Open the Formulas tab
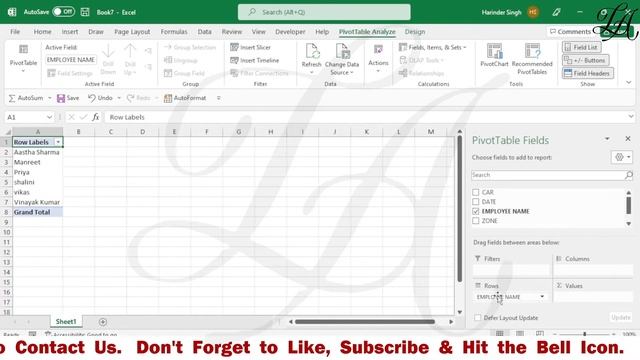This screenshot has height=360, width=640. click(x=174, y=31)
